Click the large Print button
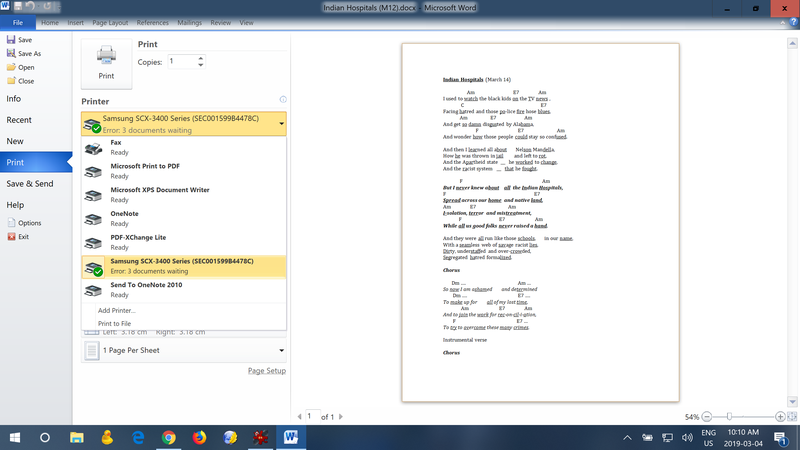The width and height of the screenshot is (800, 450). 106,63
